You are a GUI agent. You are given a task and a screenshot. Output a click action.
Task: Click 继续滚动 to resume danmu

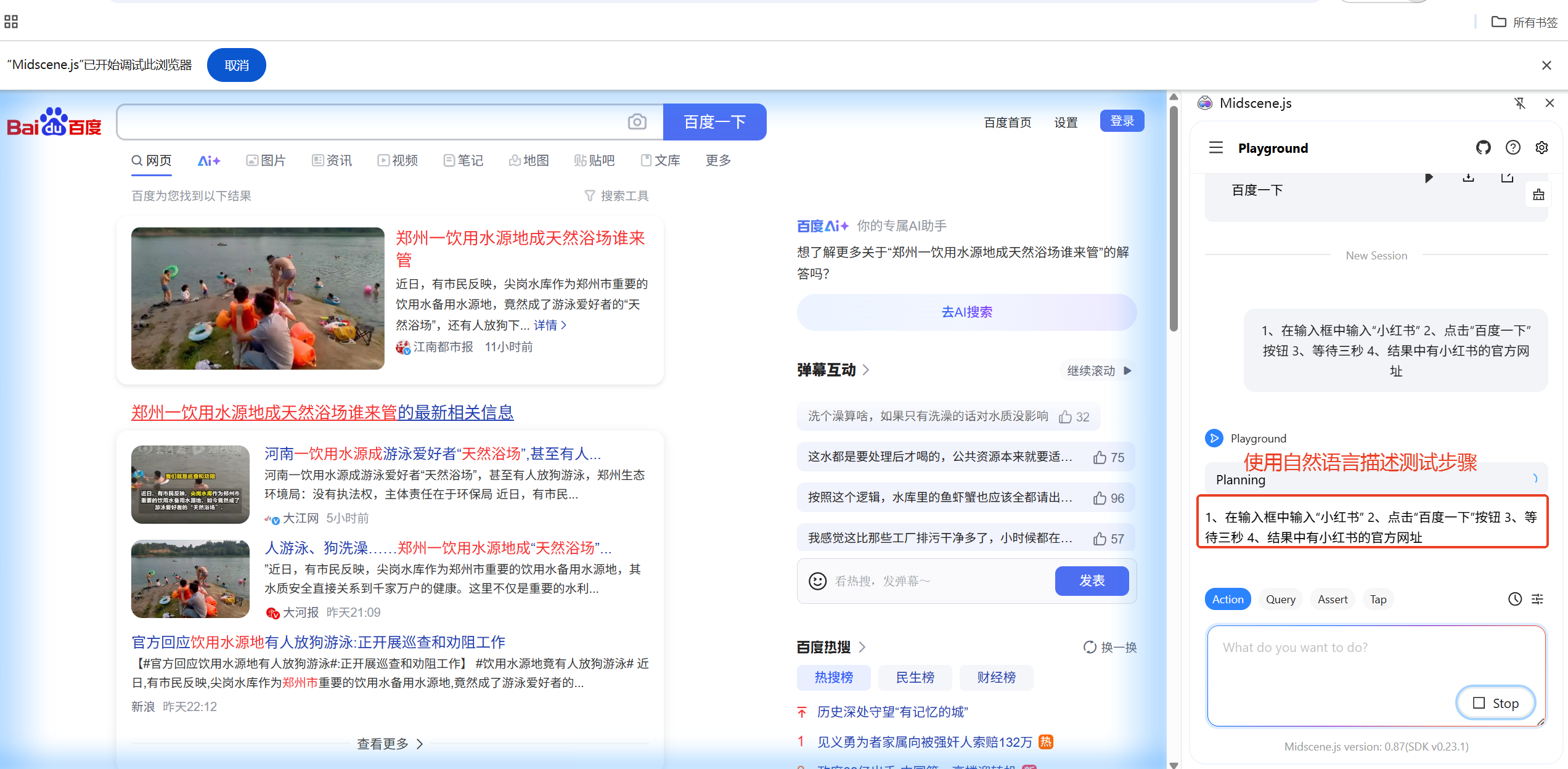pyautogui.click(x=1099, y=370)
